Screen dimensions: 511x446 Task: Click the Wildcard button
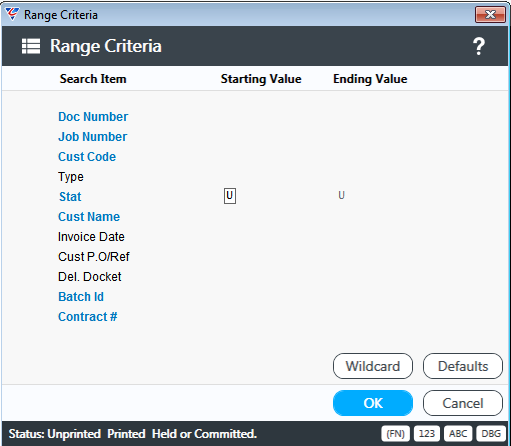373,366
